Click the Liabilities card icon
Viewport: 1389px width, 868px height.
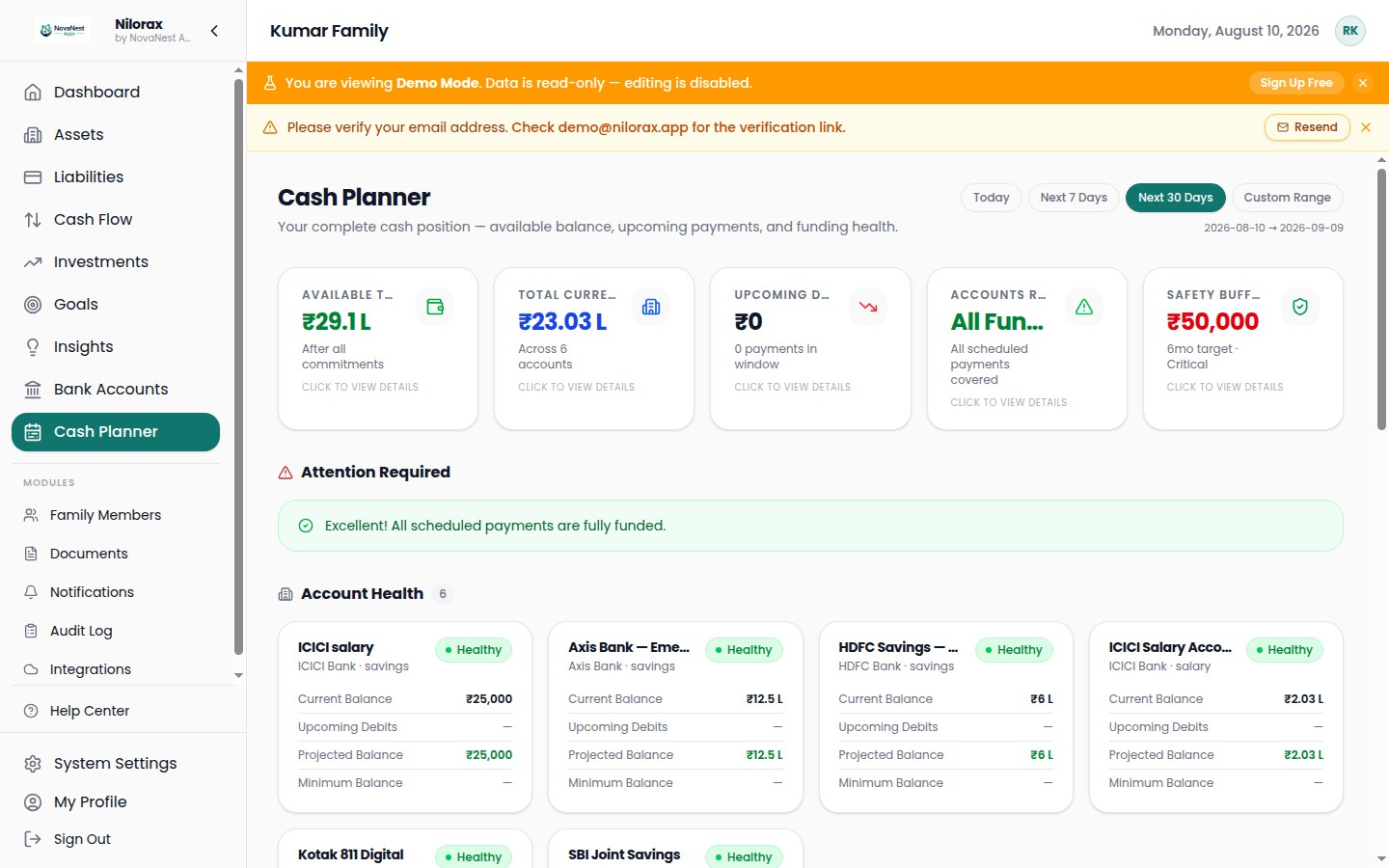point(33,177)
